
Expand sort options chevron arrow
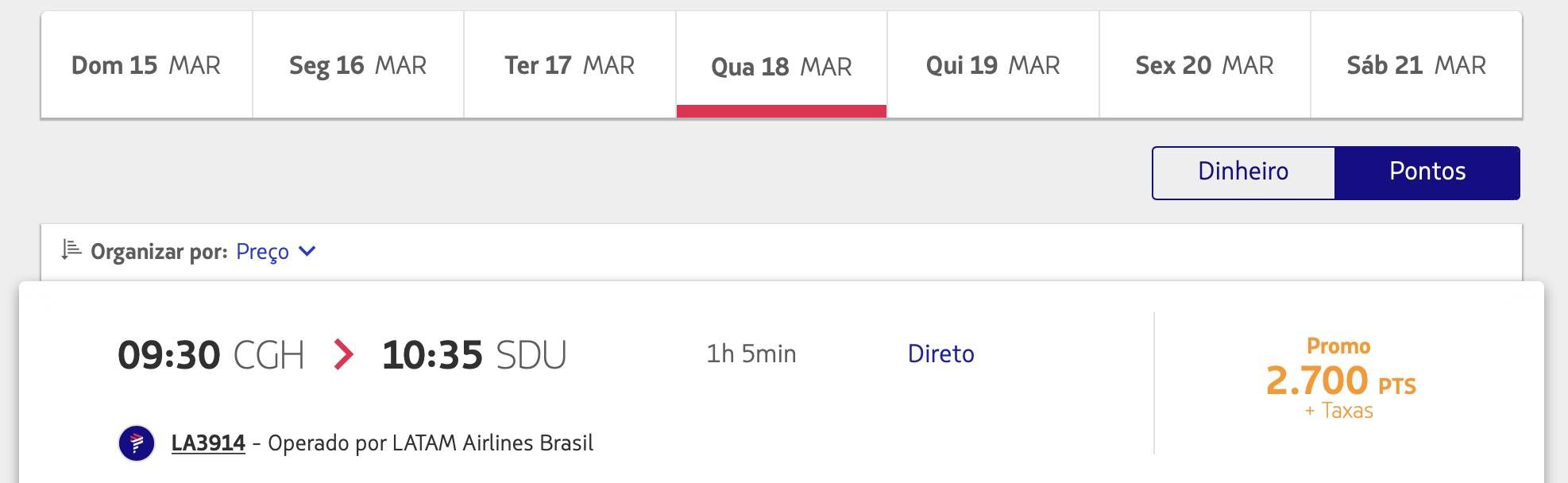coord(307,252)
